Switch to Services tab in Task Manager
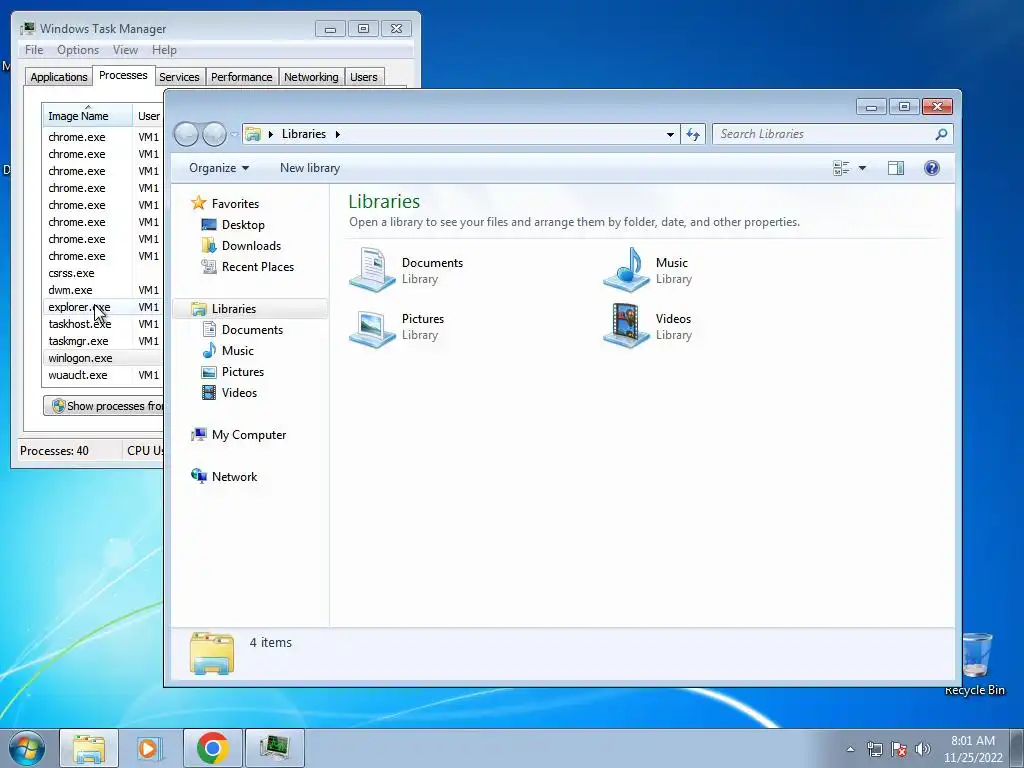Screen dimensions: 1024x768 [x=179, y=77]
